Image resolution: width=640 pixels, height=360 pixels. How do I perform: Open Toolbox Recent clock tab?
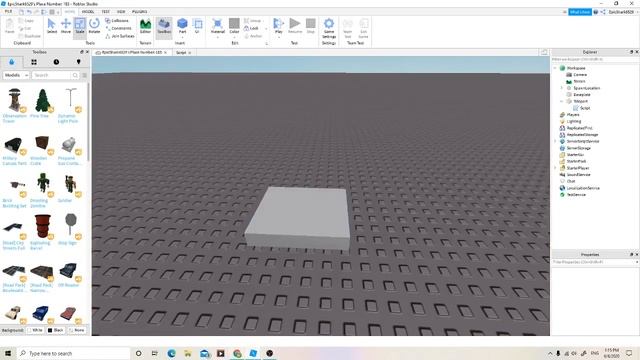56,62
